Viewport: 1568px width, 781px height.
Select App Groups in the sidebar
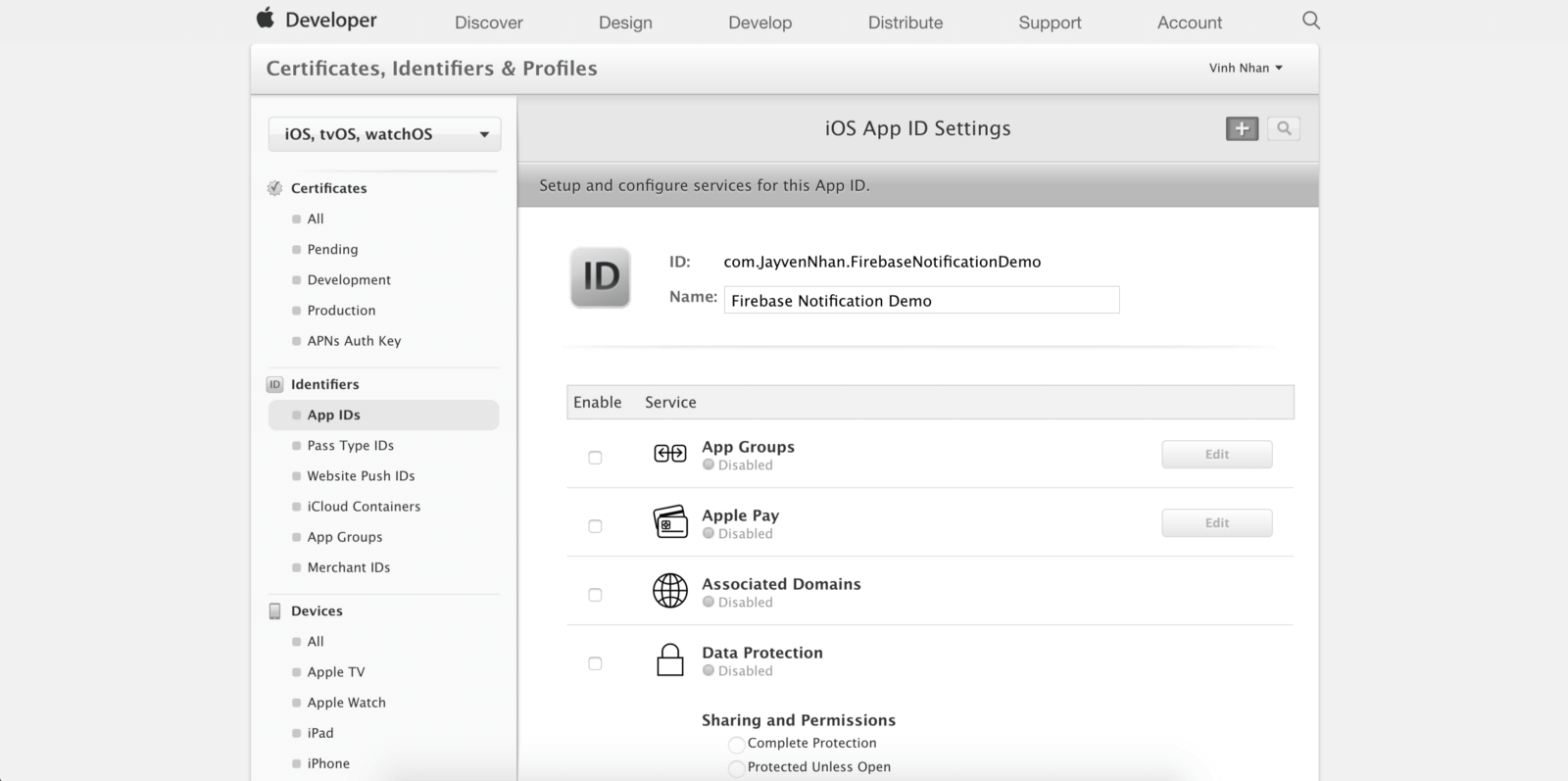click(x=345, y=536)
